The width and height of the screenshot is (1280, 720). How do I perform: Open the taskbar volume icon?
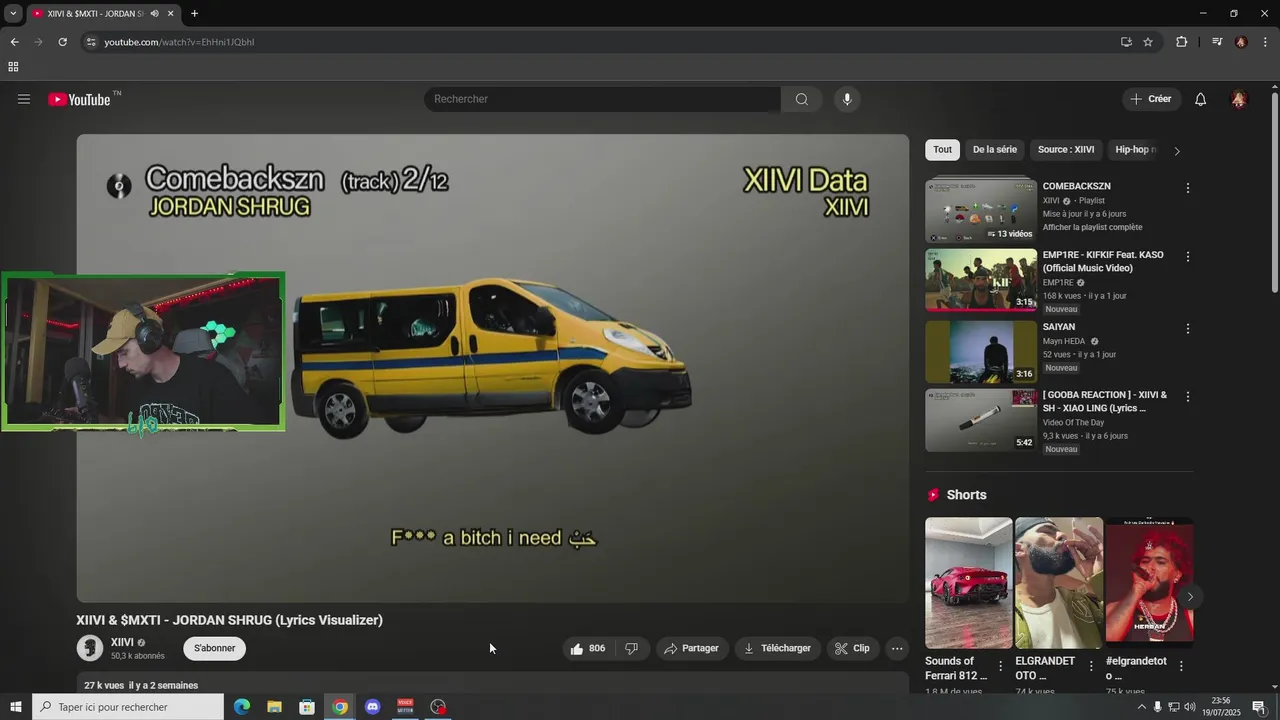pos(1189,707)
